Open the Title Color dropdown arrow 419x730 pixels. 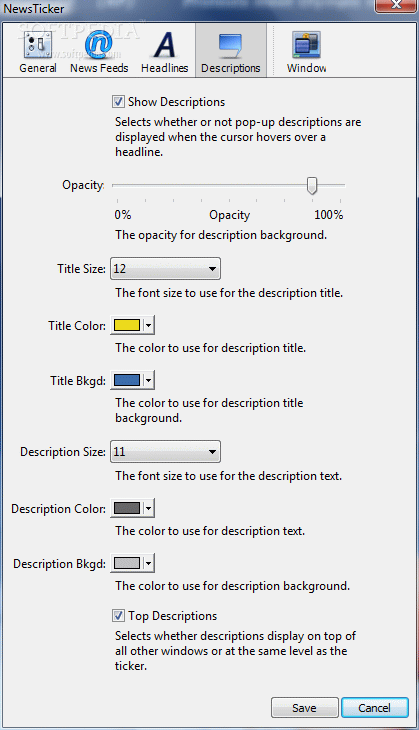coord(149,325)
